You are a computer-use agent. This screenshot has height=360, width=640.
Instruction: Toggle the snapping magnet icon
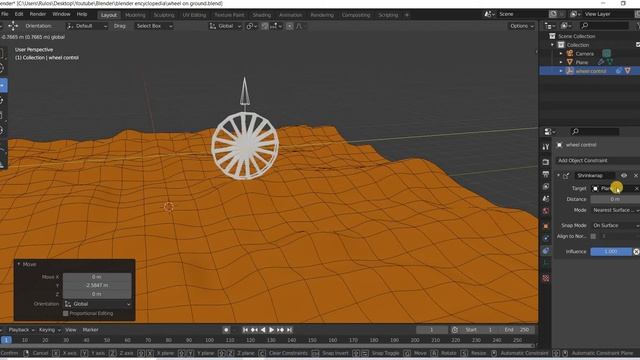pos(265,26)
